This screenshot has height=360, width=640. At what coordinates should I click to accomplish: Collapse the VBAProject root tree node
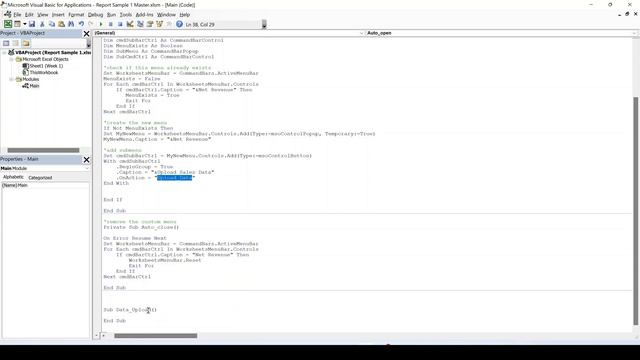pos(4,53)
